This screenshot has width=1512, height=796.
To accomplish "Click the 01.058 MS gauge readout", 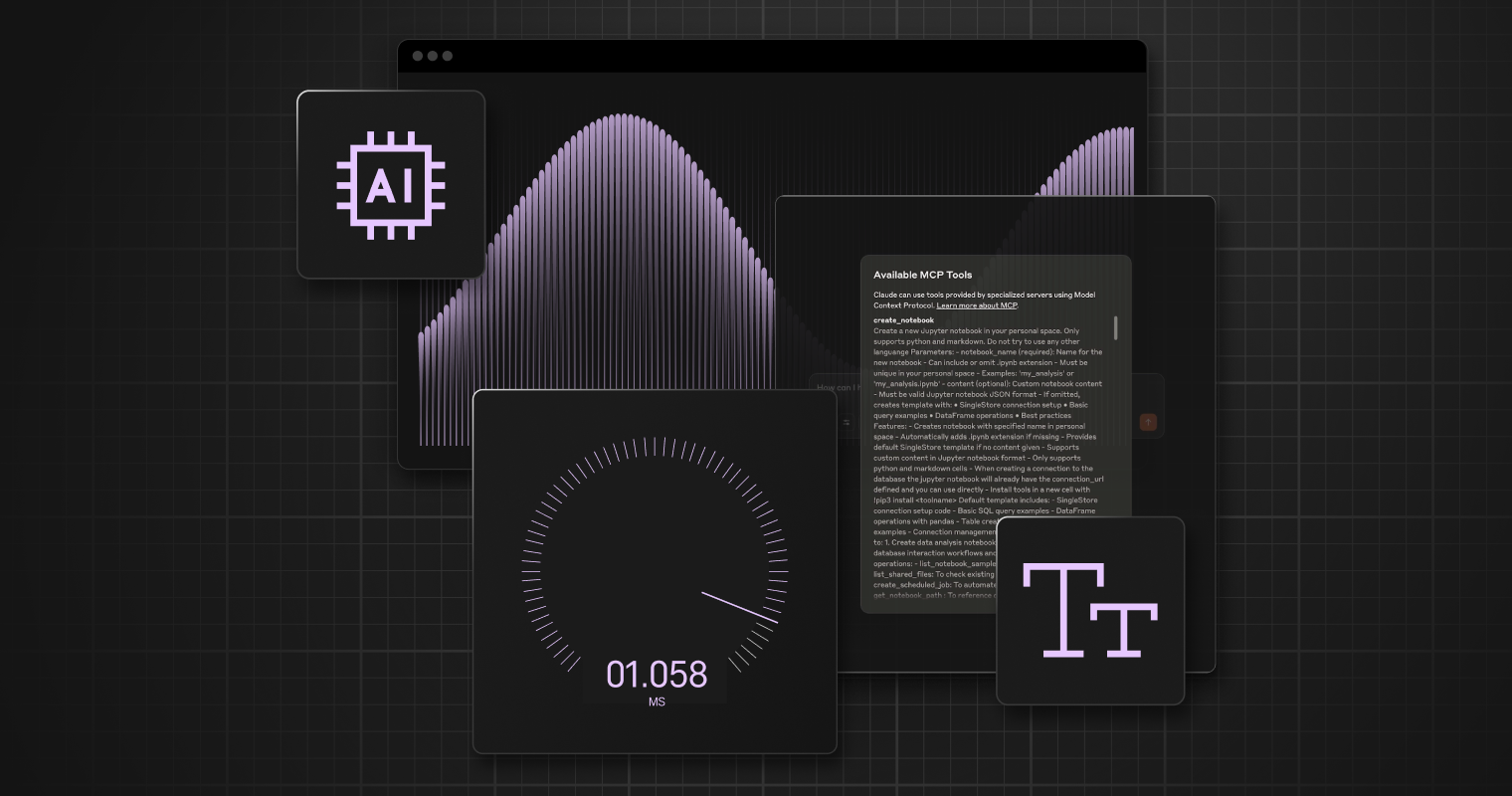I will (655, 682).
